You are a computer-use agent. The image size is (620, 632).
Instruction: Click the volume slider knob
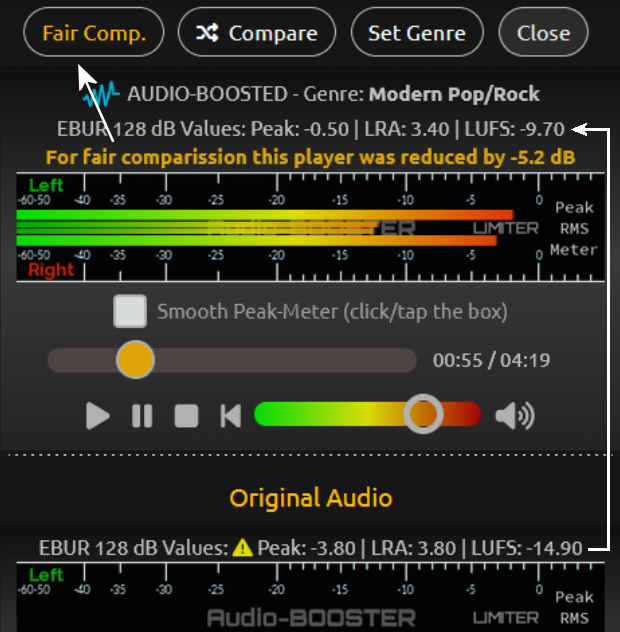[423, 414]
